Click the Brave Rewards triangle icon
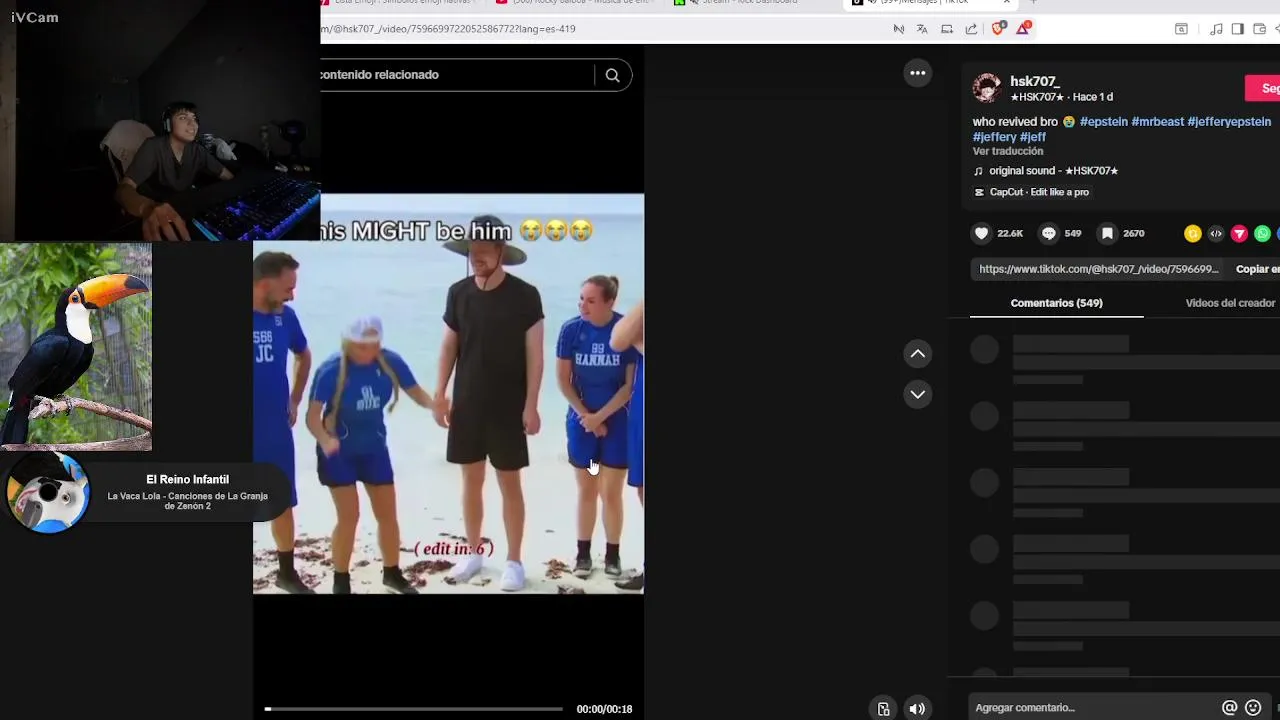 tap(1022, 29)
